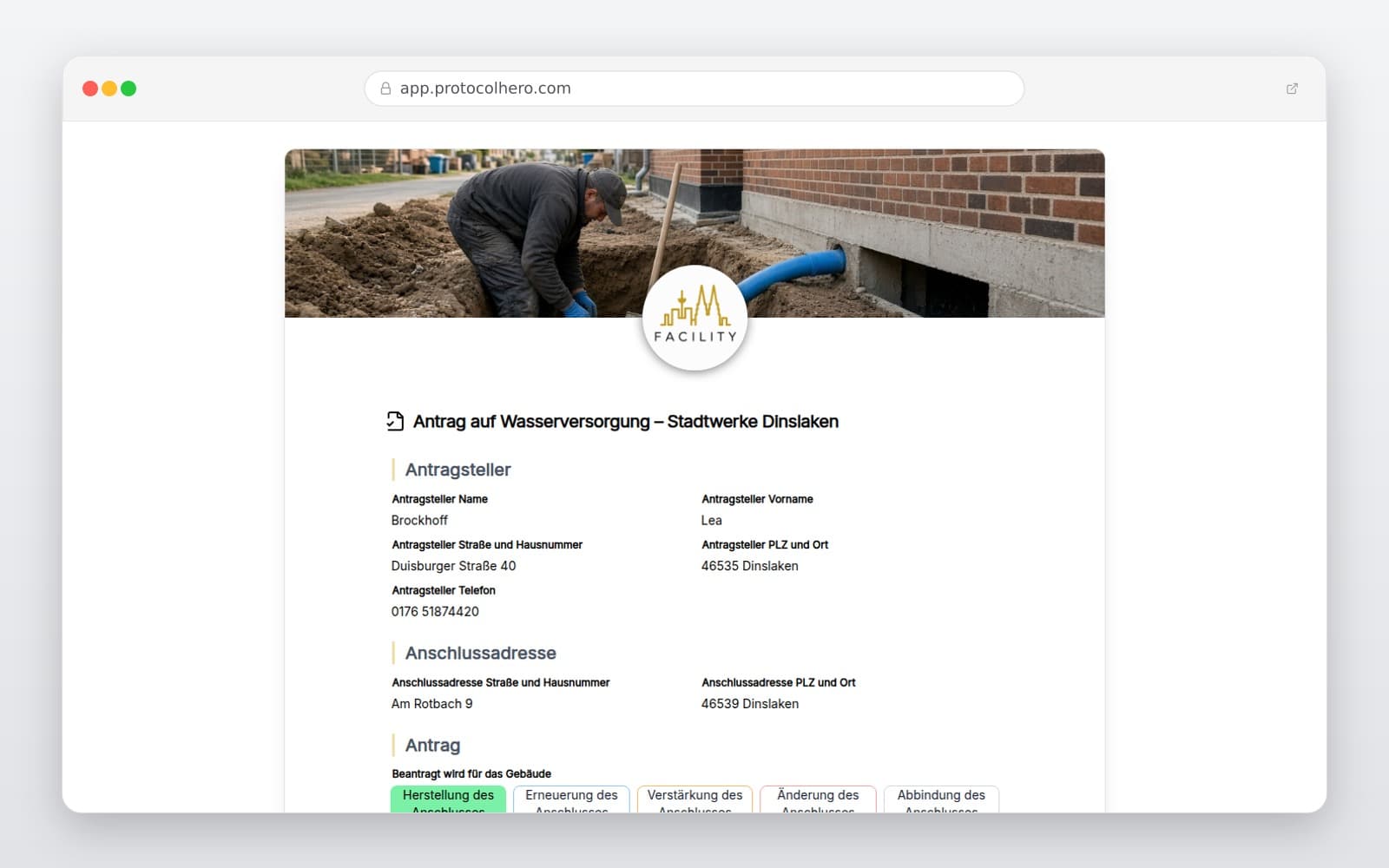Select Erneuerung des Anschlusses option
1389x868 pixels.
tap(571, 799)
